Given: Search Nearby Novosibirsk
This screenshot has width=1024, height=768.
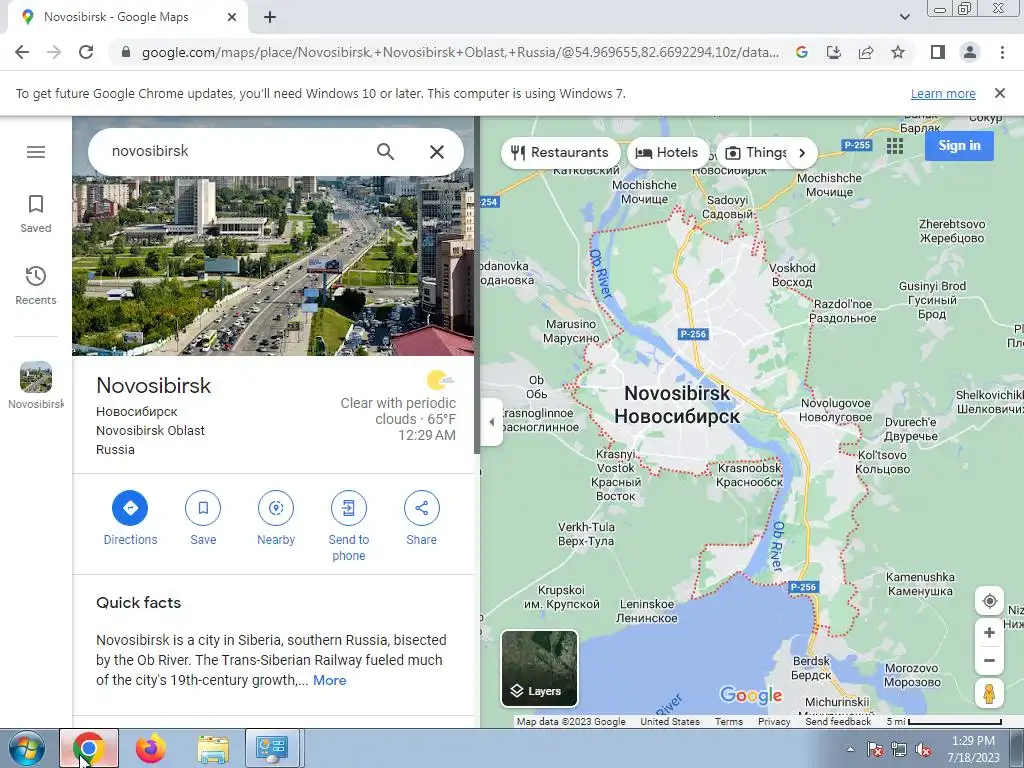Looking at the screenshot, I should point(276,519).
